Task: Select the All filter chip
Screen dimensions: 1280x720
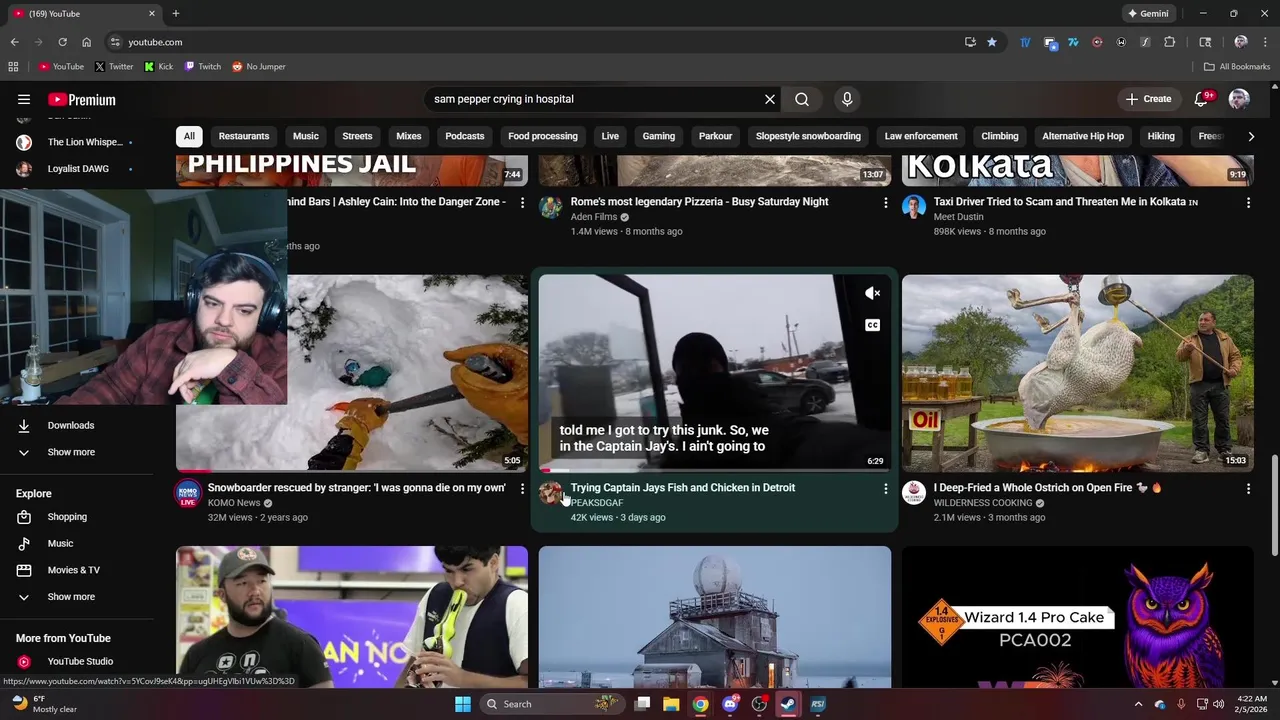Action: point(189,136)
